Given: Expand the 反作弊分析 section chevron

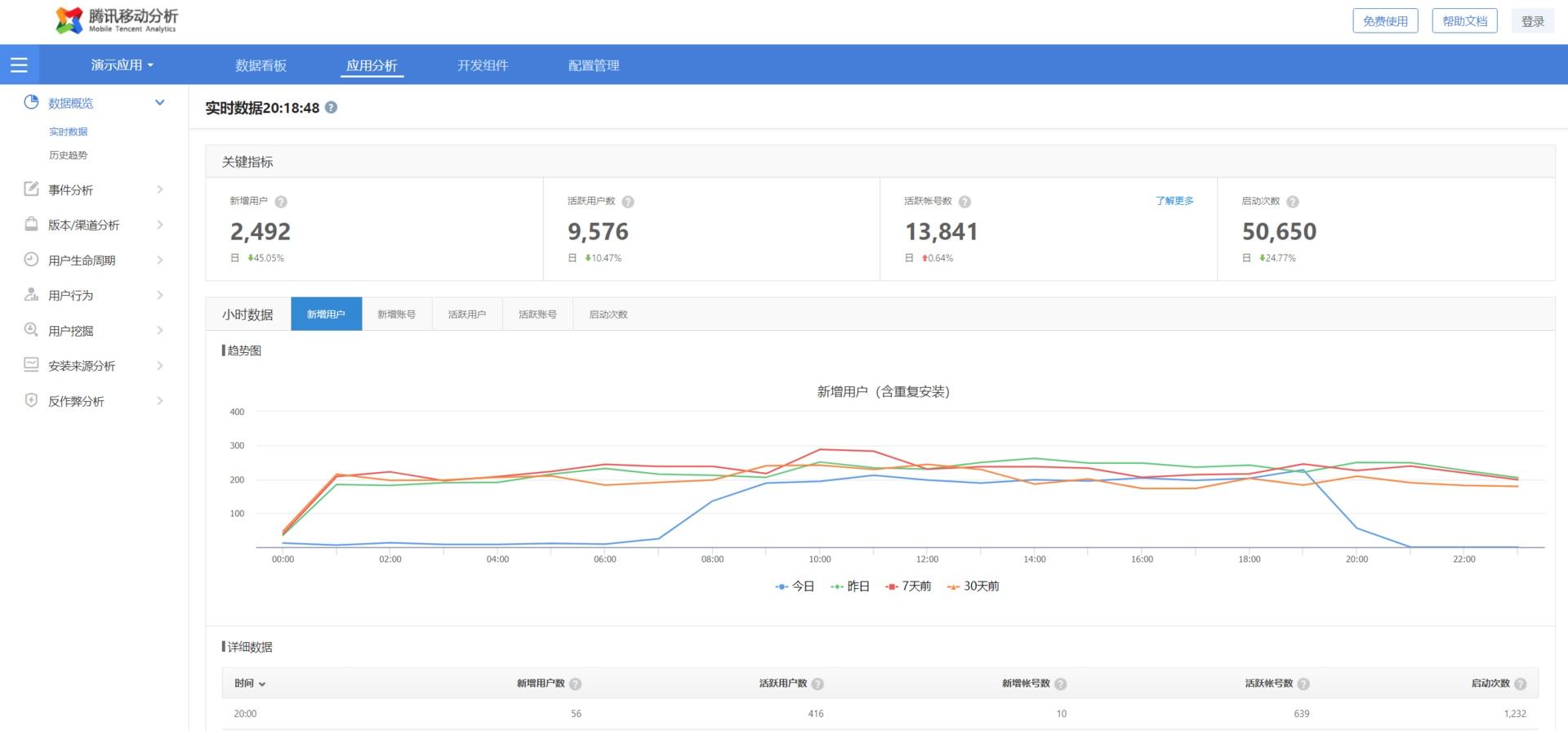Looking at the screenshot, I should (x=160, y=401).
